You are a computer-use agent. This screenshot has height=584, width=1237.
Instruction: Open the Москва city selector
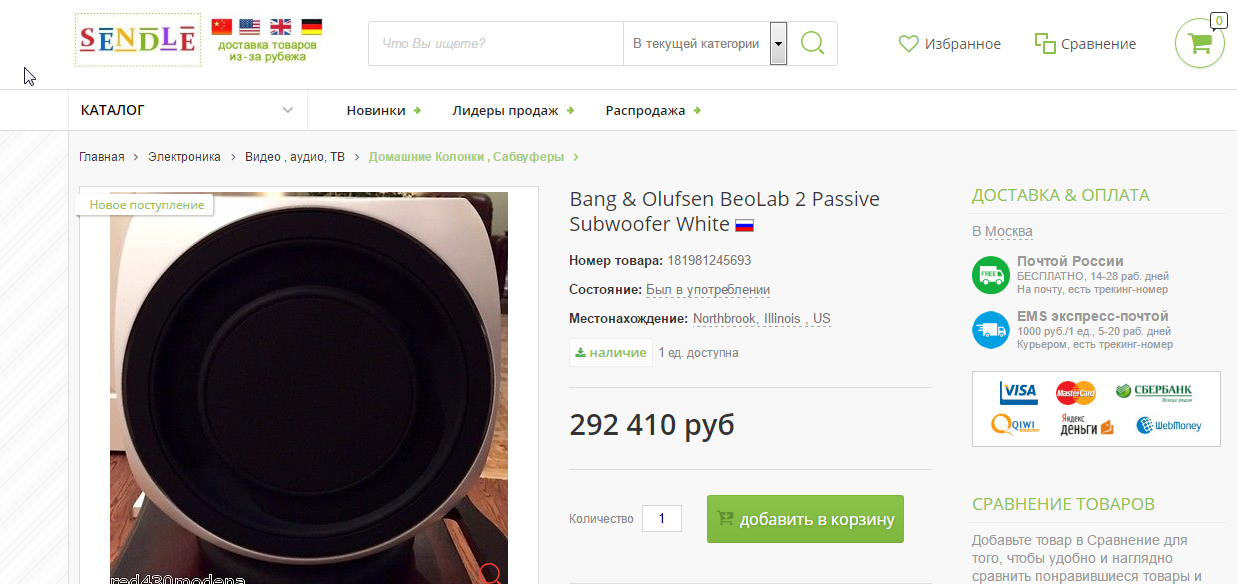[1008, 231]
